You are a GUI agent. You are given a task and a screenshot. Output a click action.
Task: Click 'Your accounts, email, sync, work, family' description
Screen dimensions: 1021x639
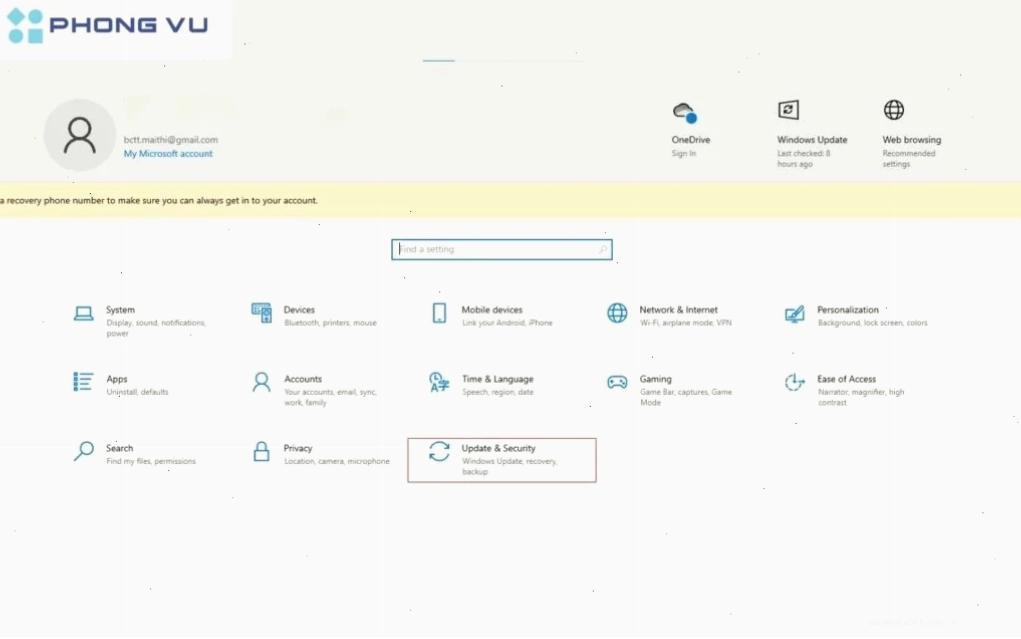330,397
